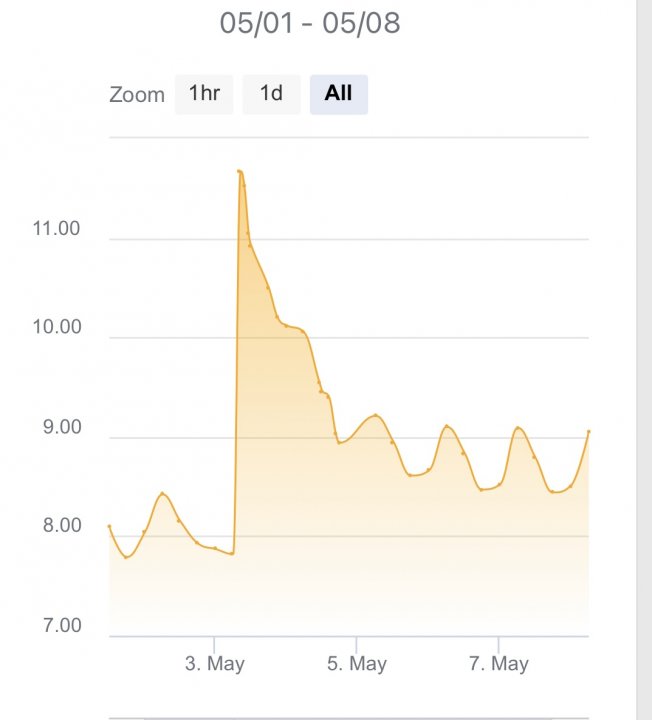Click the curve peak just right of 5. May
The height and width of the screenshot is (720, 652).
click(375, 415)
